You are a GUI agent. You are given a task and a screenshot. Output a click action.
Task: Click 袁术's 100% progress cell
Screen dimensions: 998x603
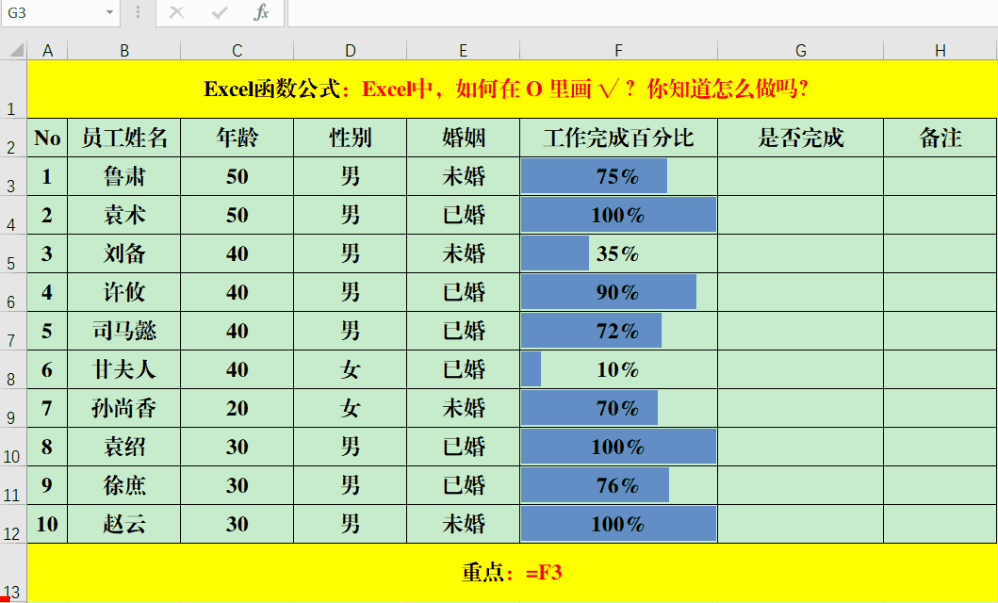click(618, 215)
